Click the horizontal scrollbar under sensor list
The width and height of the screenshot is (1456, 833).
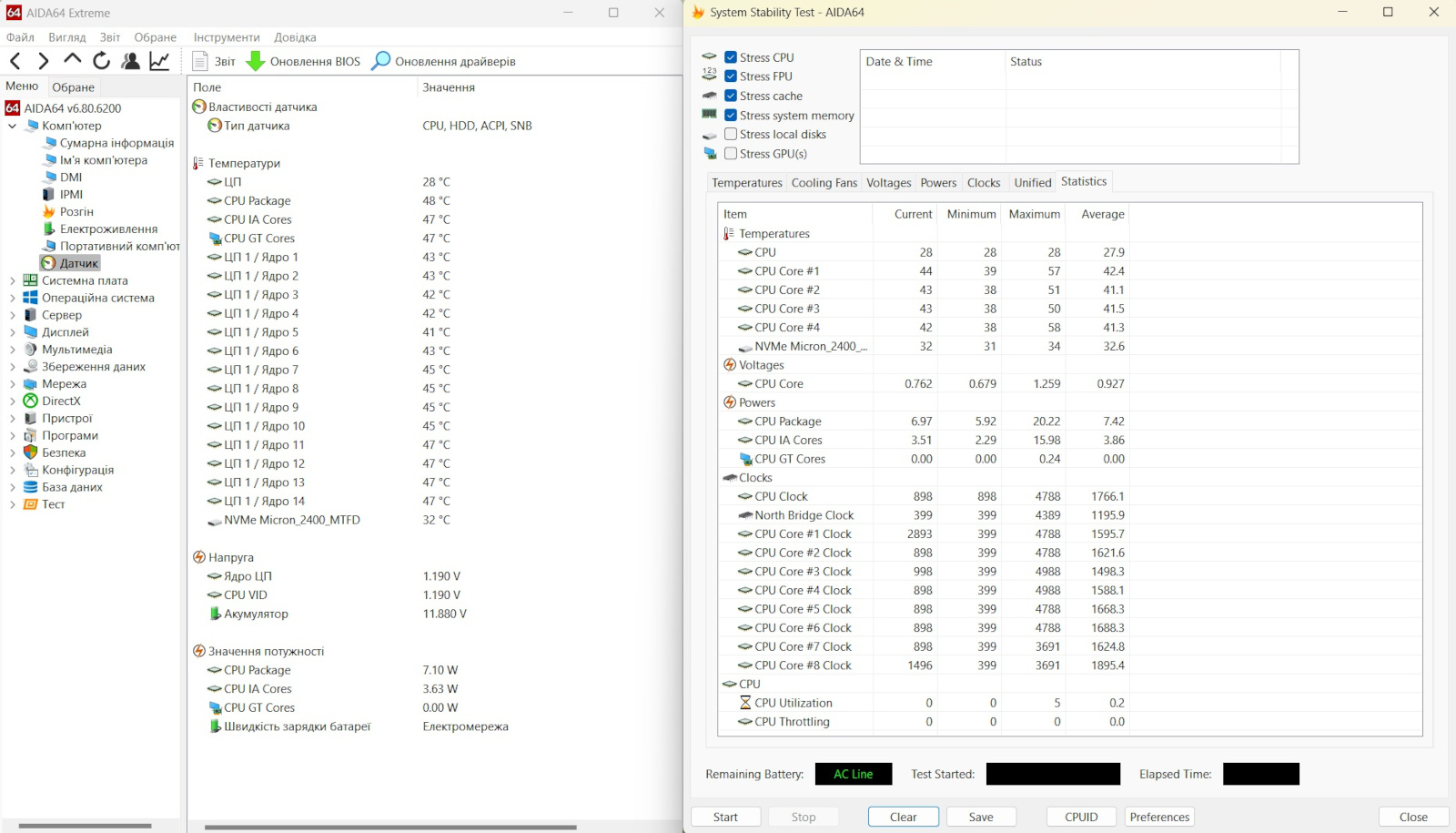(390, 828)
